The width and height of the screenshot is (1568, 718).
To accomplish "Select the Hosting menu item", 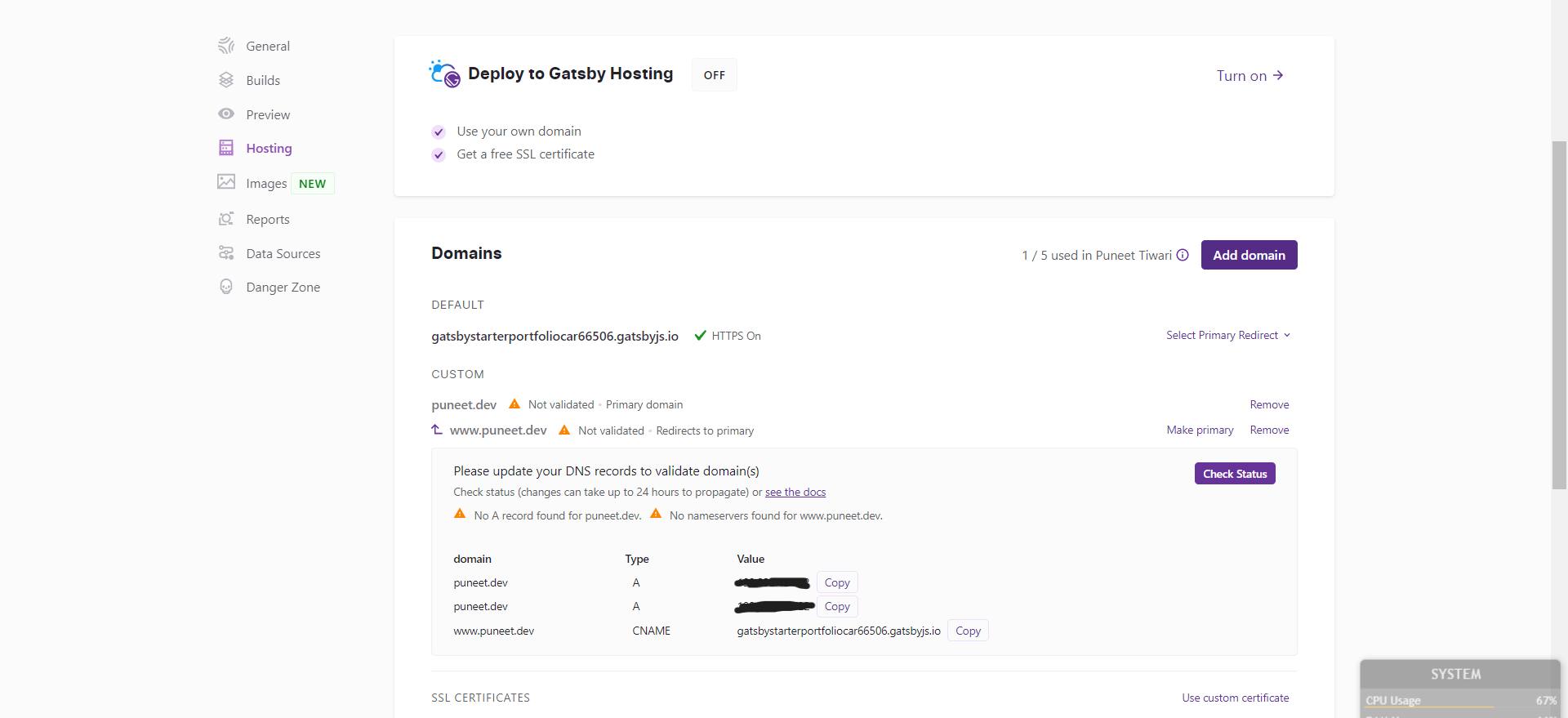I will click(x=269, y=149).
